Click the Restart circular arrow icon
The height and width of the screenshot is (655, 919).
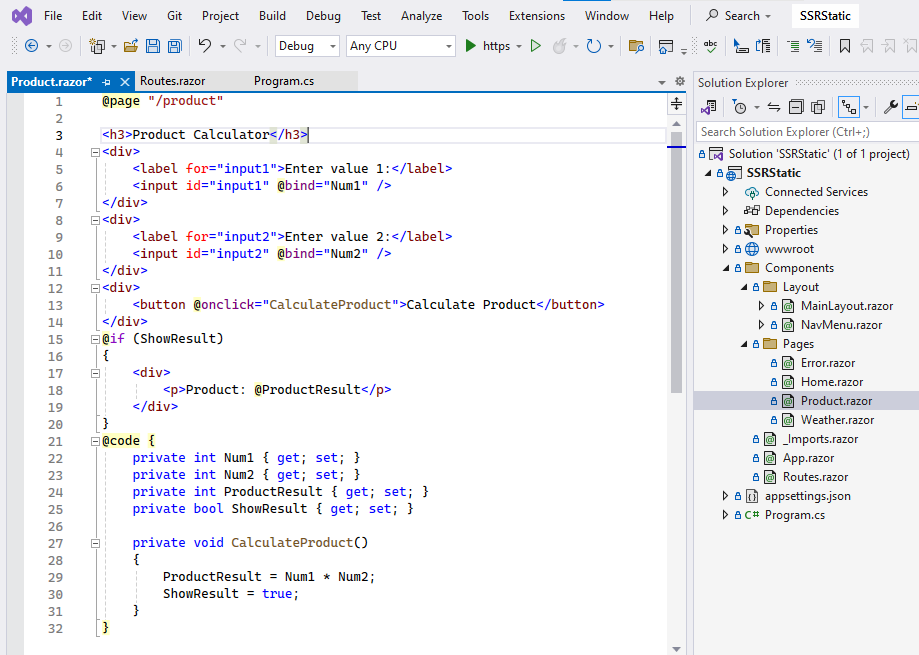click(x=594, y=46)
